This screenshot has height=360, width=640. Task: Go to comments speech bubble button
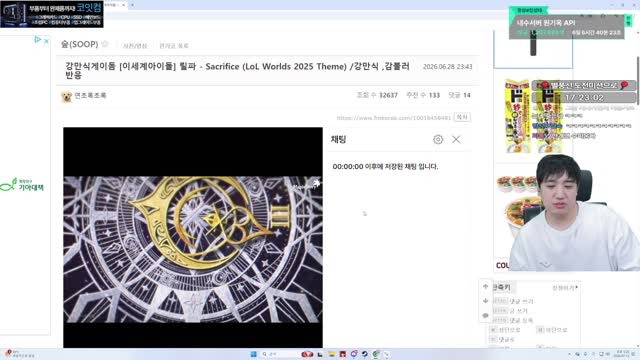[485, 315]
